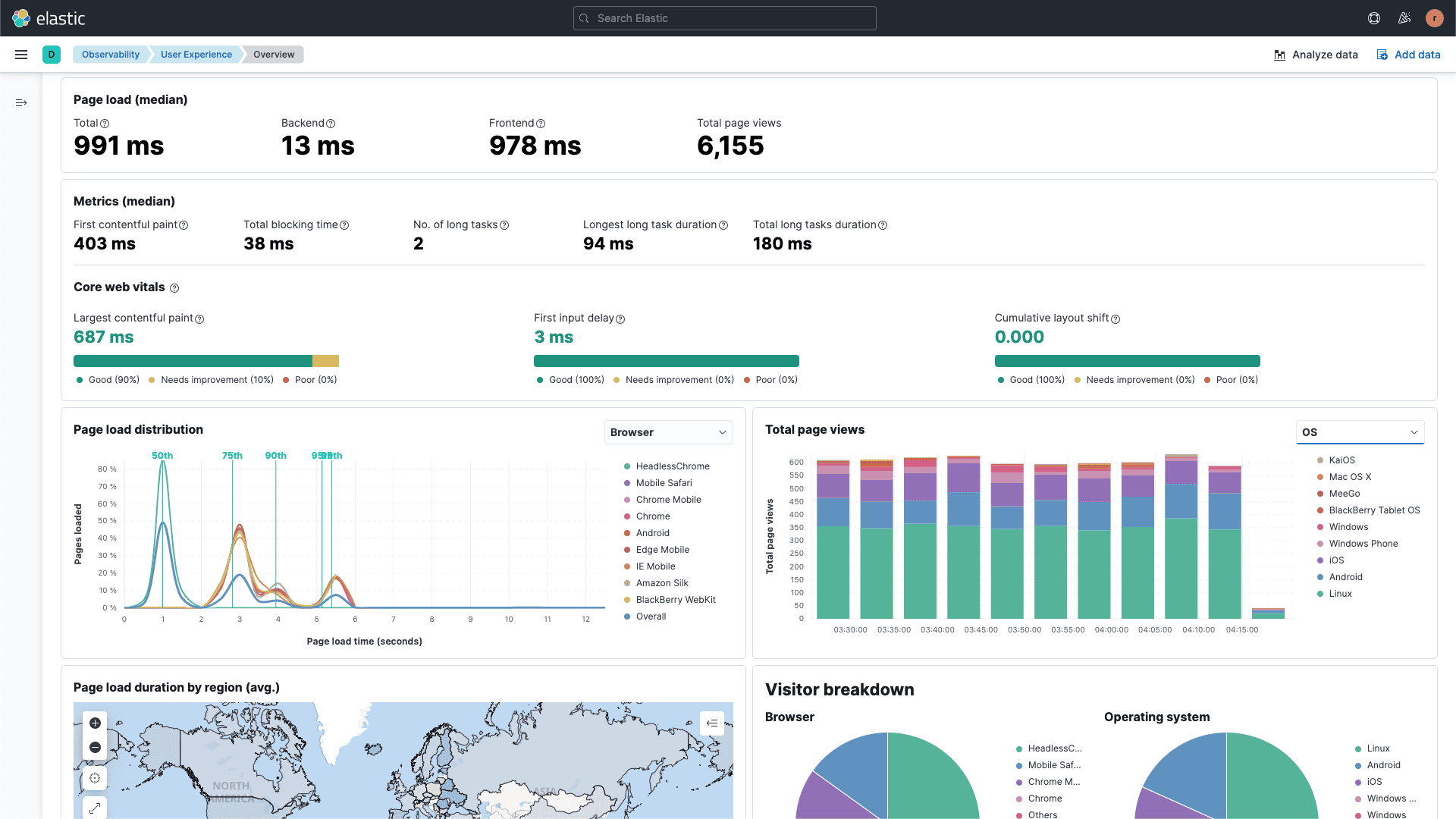This screenshot has height=819, width=1456.
Task: Open the OS dropdown above Total page views
Action: 1360,432
